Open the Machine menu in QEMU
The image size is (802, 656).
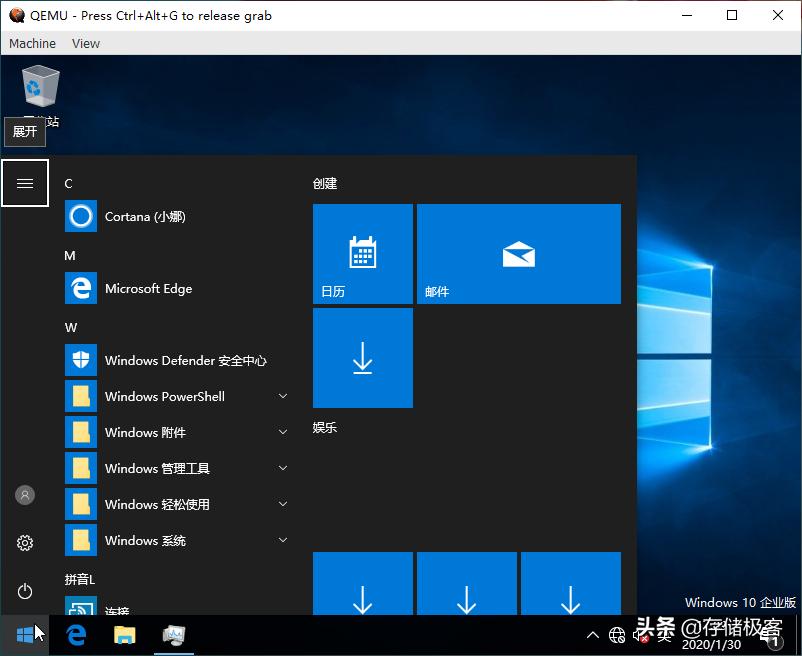pos(32,44)
